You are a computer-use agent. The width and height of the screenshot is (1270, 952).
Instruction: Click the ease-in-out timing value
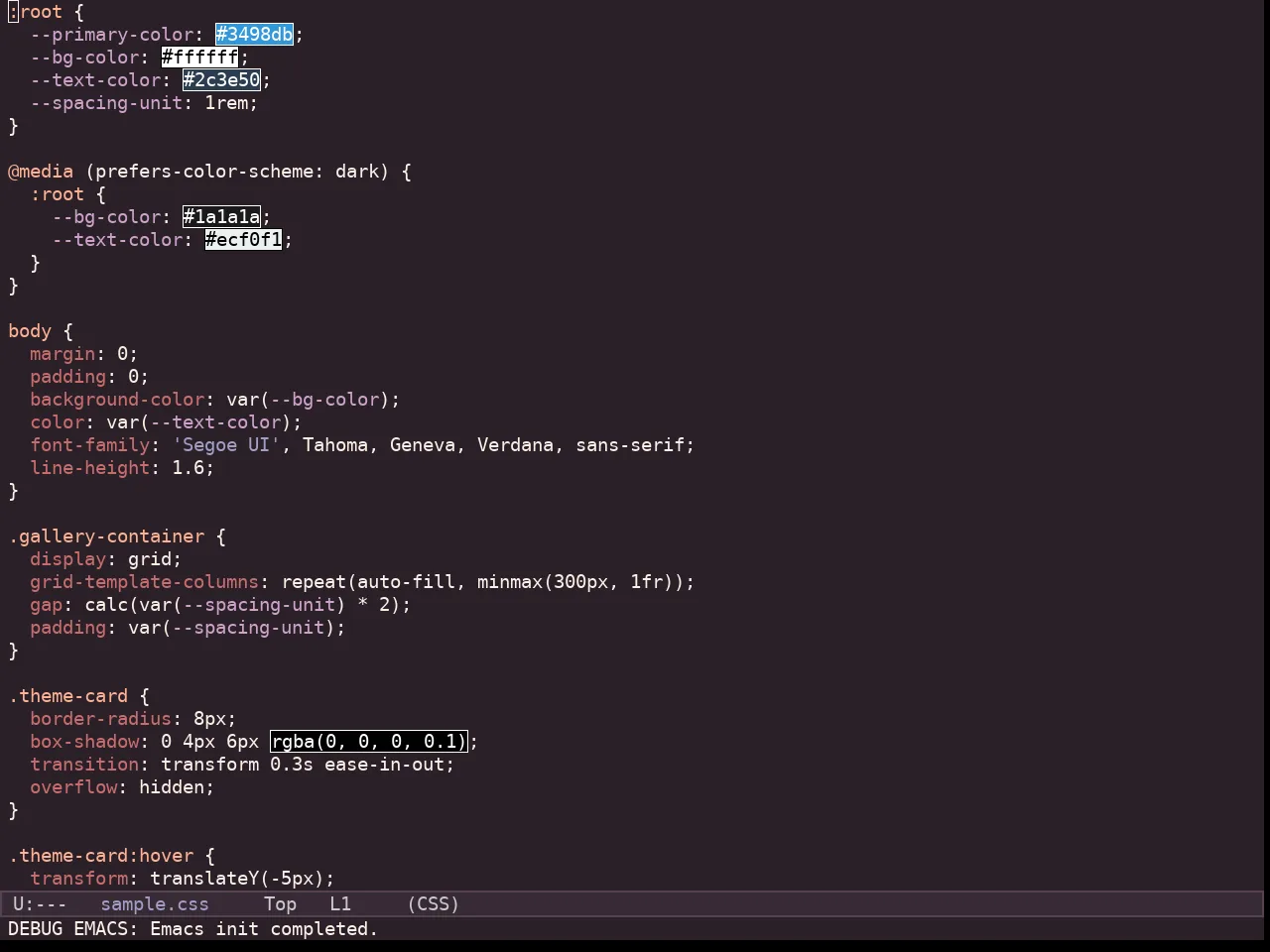tap(384, 765)
